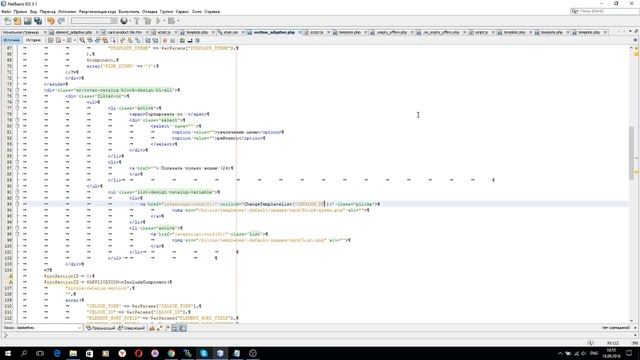The width and height of the screenshot is (640, 360).
Task: Open the project configuration combo box
Action: pyautogui.click(x=93, y=21)
